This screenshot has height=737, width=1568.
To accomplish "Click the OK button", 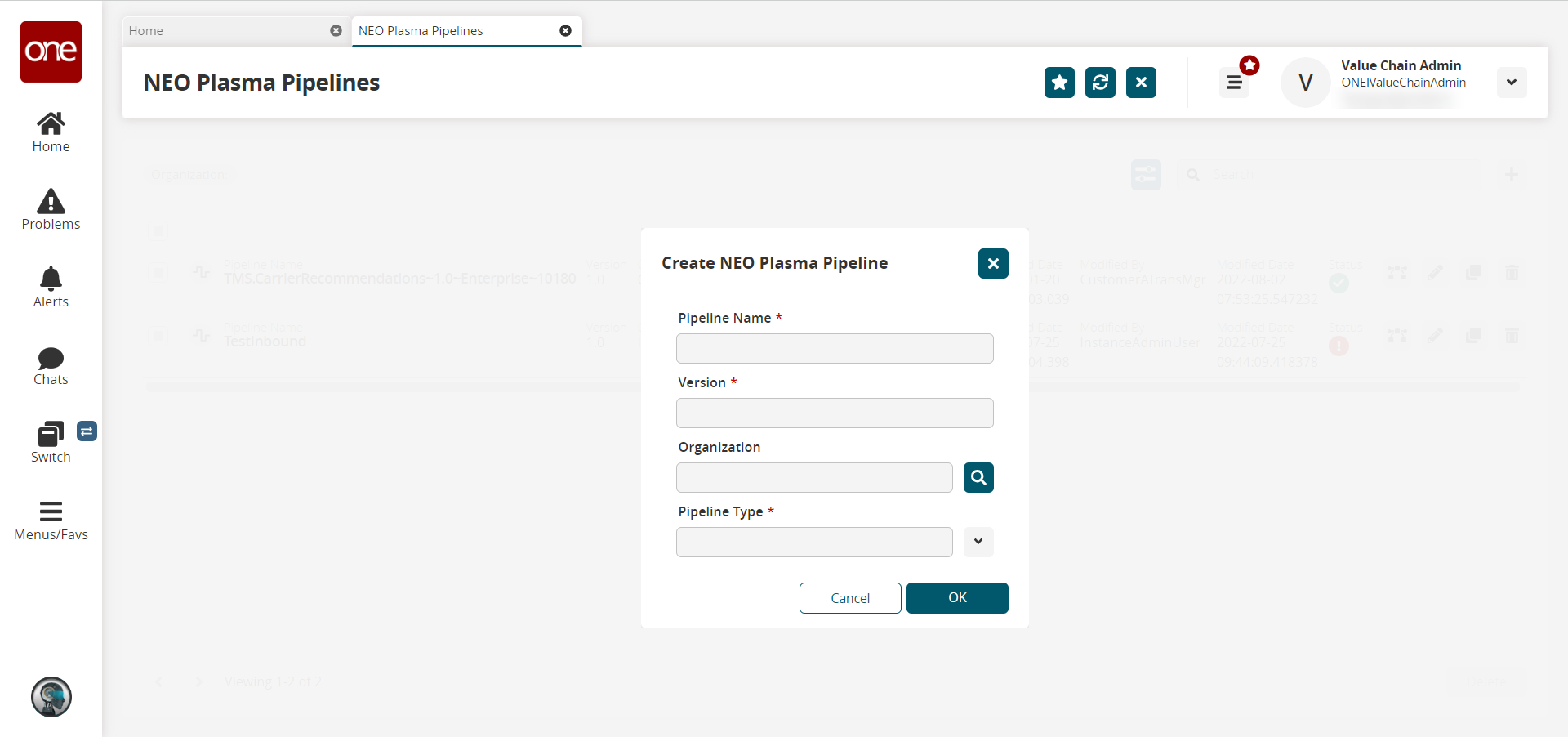I will tap(957, 598).
